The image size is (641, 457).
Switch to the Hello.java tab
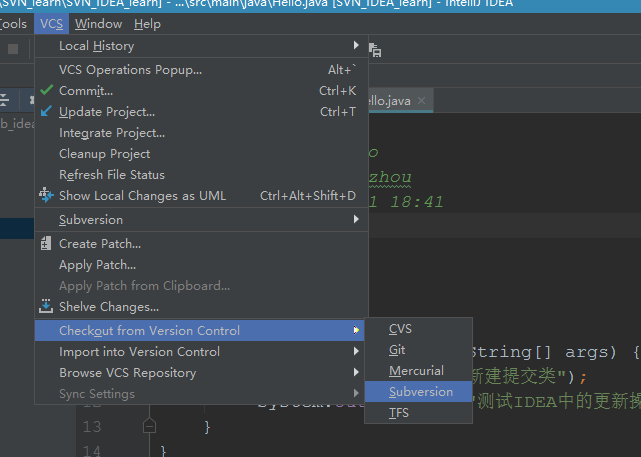[401, 101]
